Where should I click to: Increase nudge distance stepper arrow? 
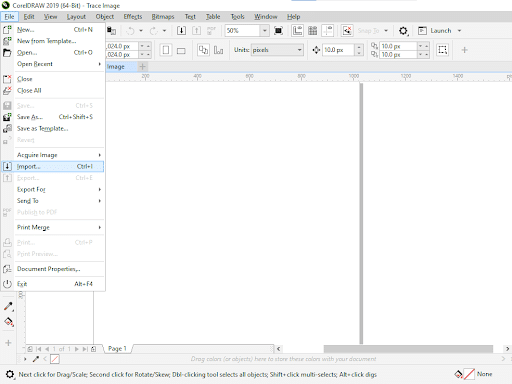[359, 47]
